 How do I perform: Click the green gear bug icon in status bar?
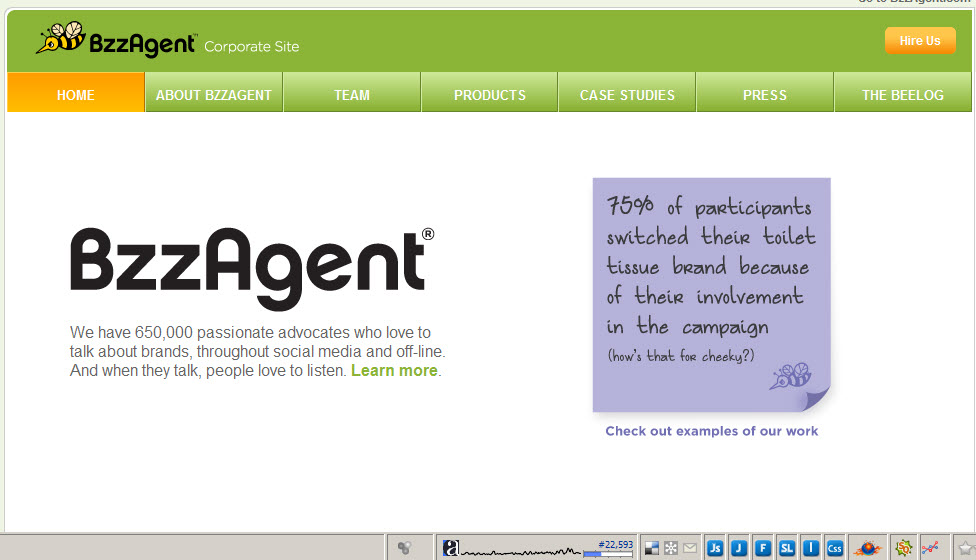903,547
